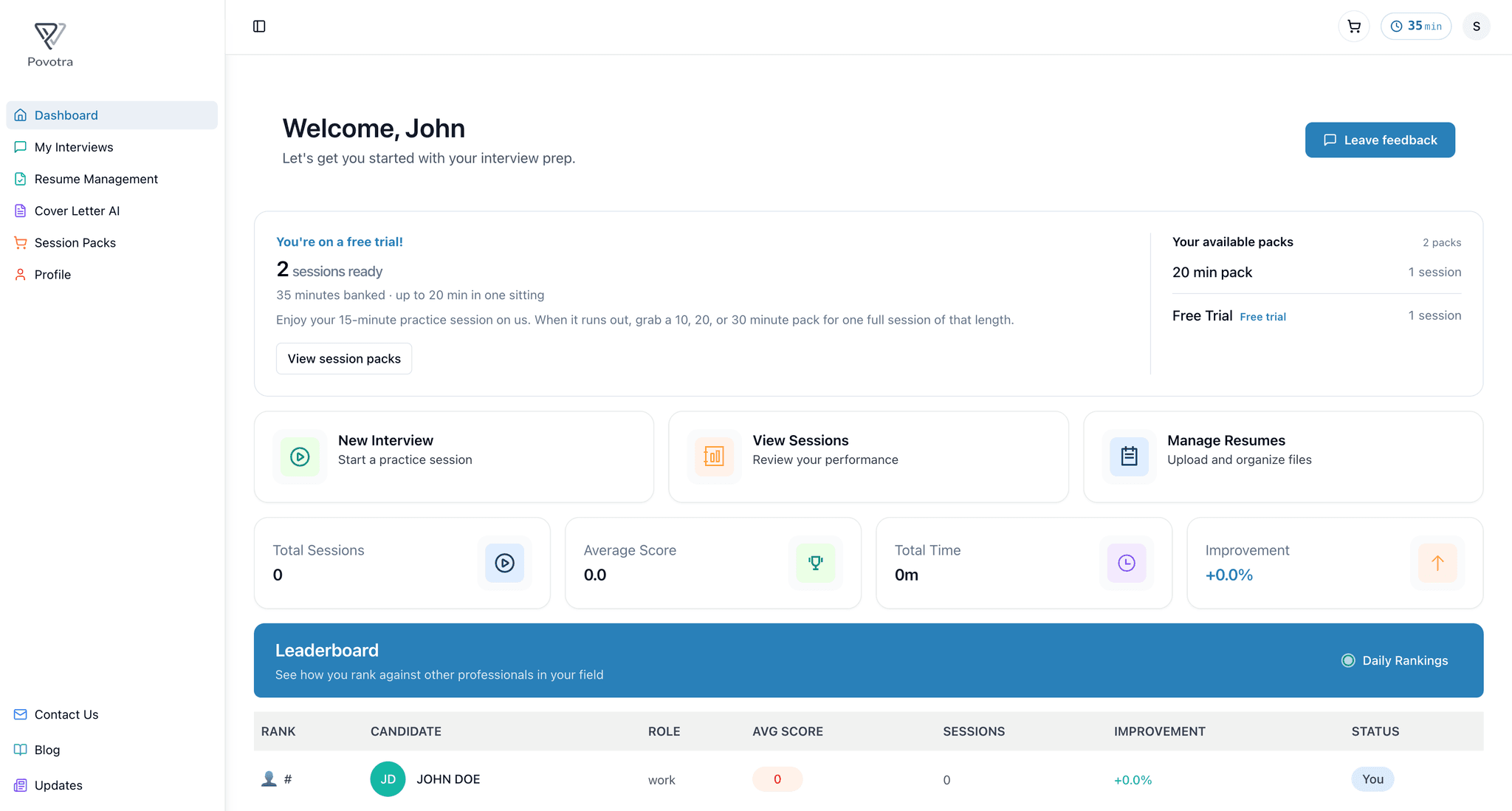The width and height of the screenshot is (1512, 811).
Task: Open the Profile page
Action: (112, 274)
